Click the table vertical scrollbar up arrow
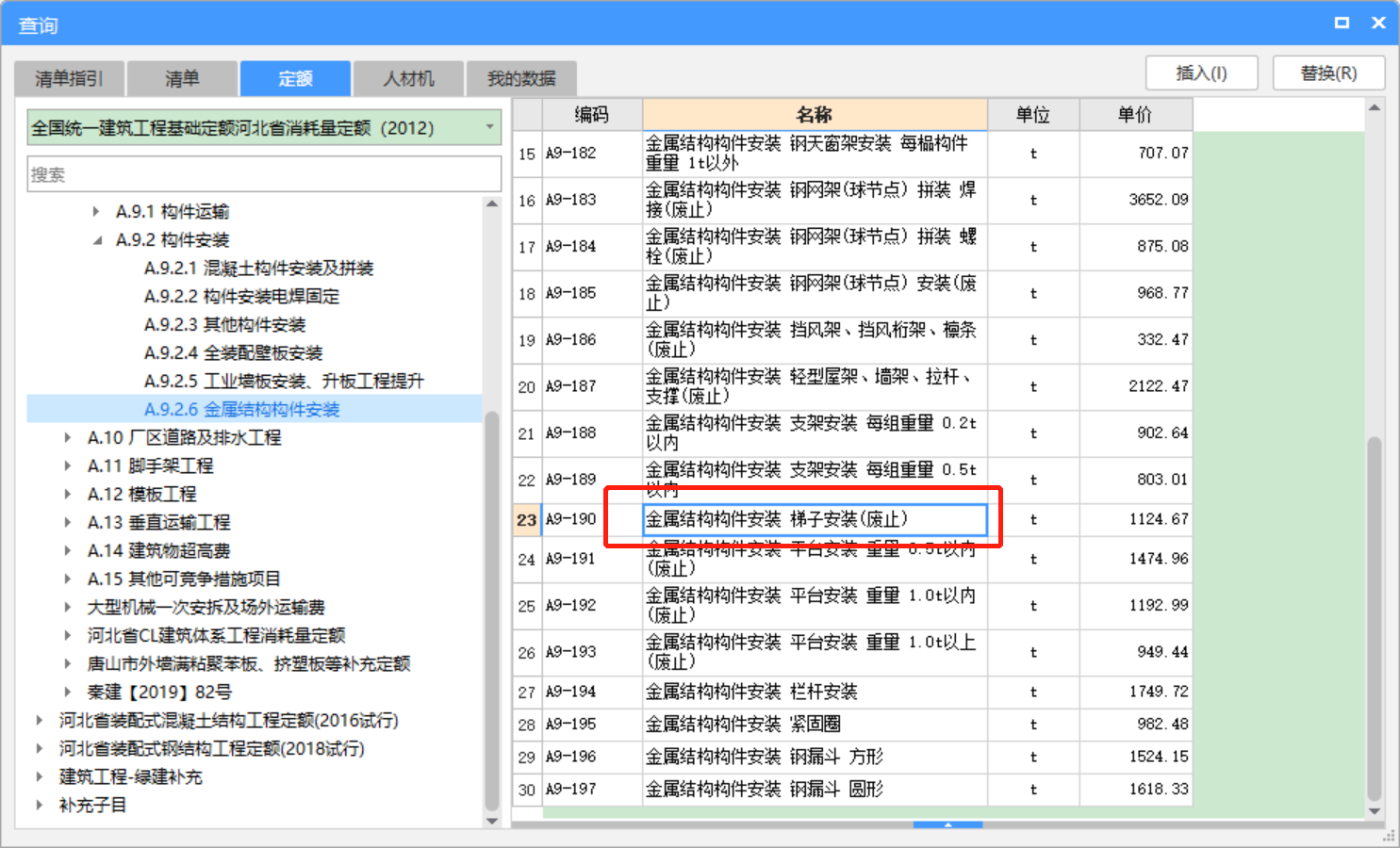 1375,107
